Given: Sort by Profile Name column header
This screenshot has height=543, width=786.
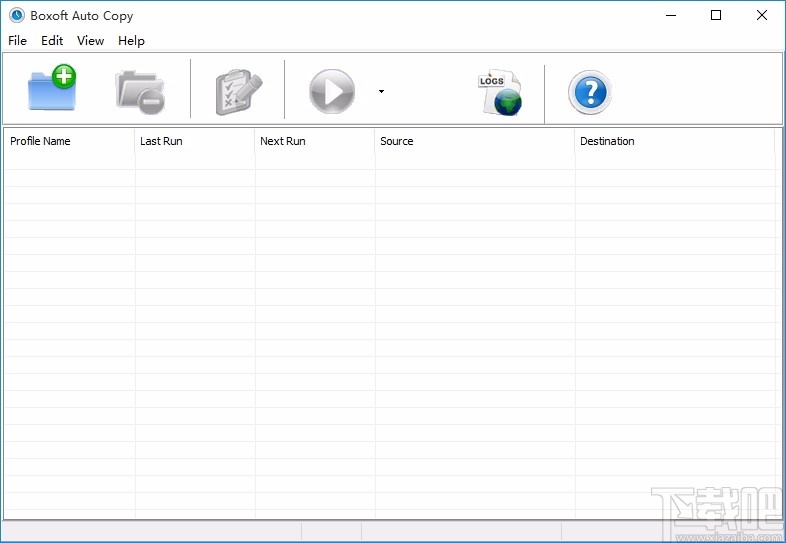Looking at the screenshot, I should click(69, 141).
